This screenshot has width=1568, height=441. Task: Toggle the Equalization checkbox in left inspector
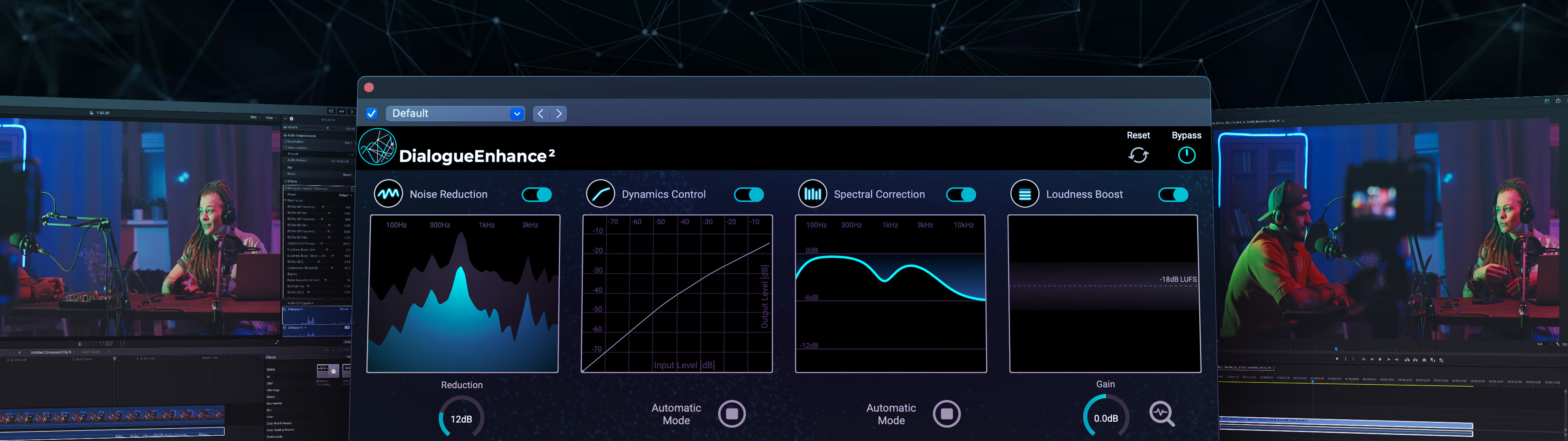pos(285,141)
